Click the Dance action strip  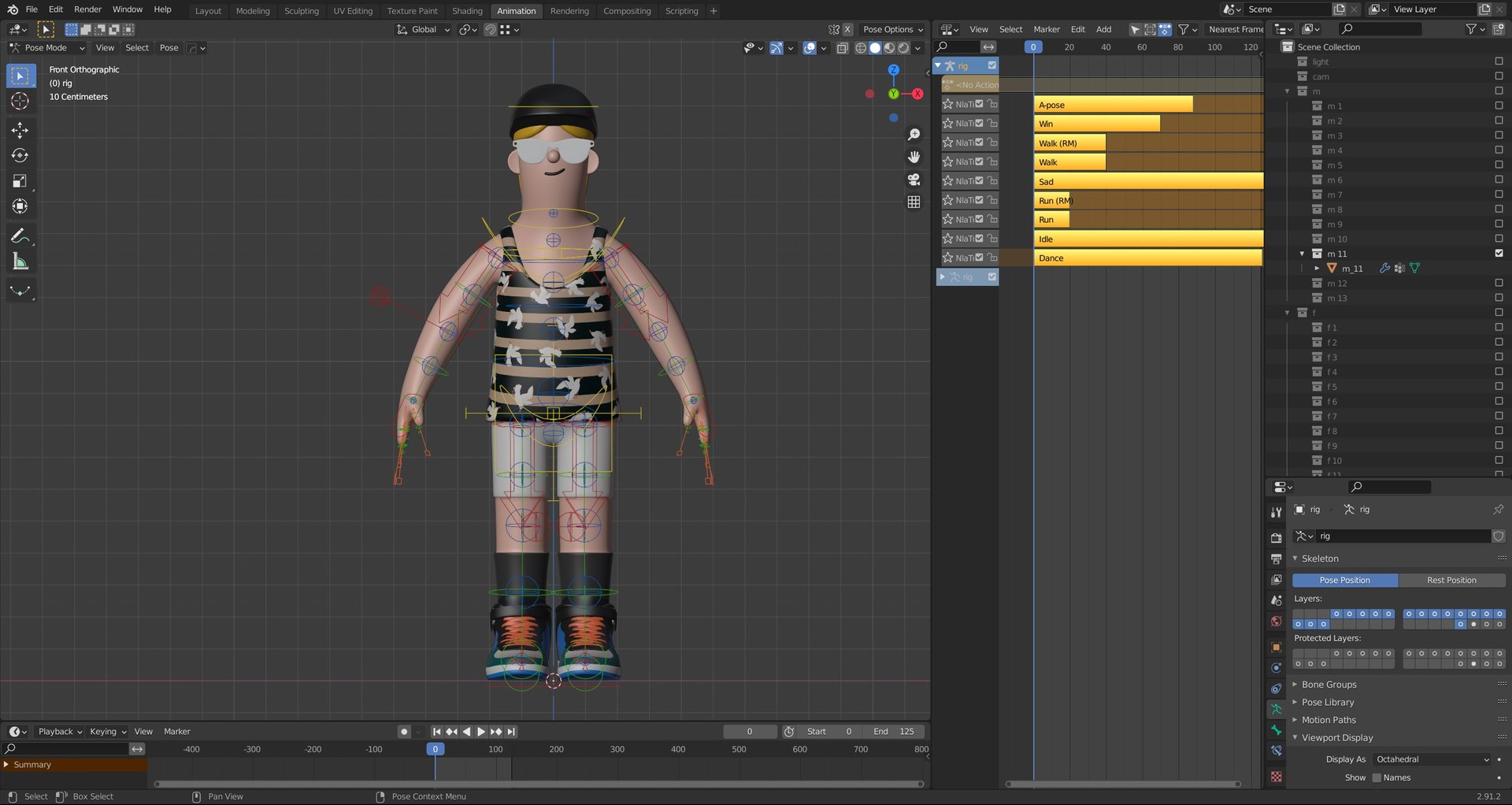pyautogui.click(x=1147, y=258)
